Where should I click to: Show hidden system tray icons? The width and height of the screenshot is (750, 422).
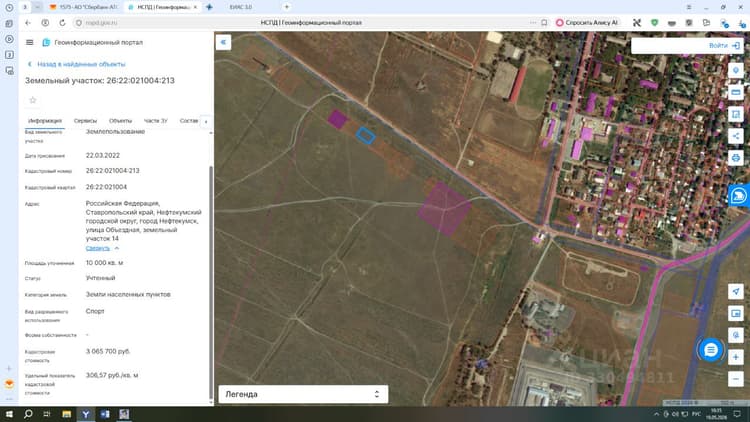[656, 414]
